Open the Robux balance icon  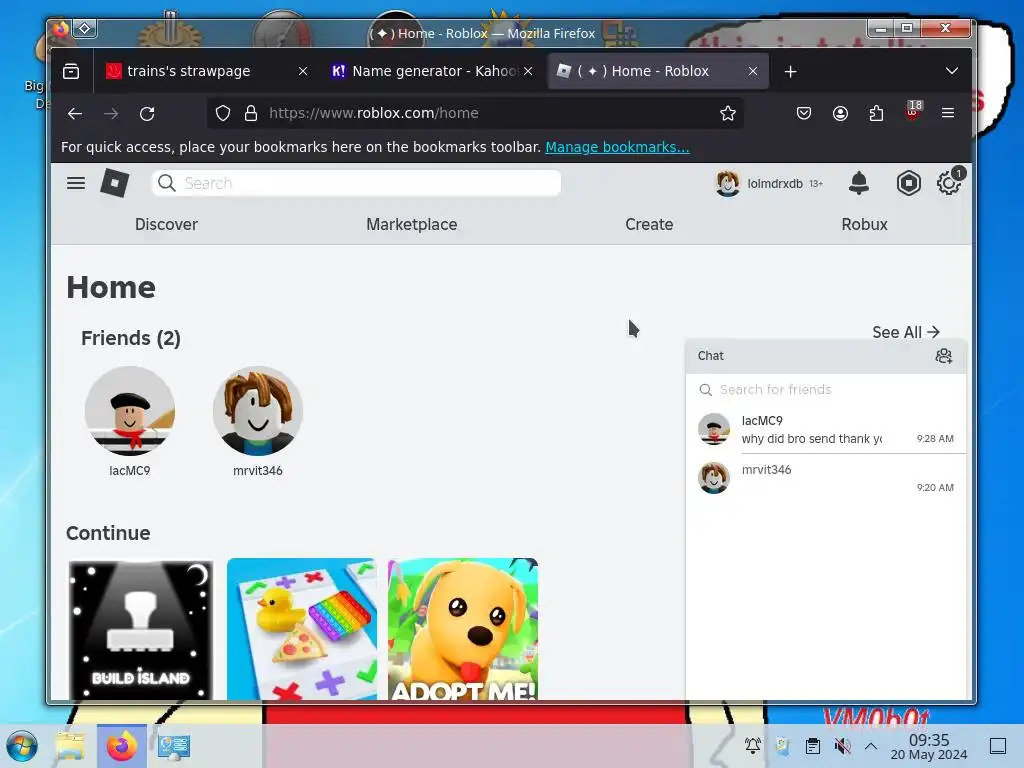click(908, 184)
